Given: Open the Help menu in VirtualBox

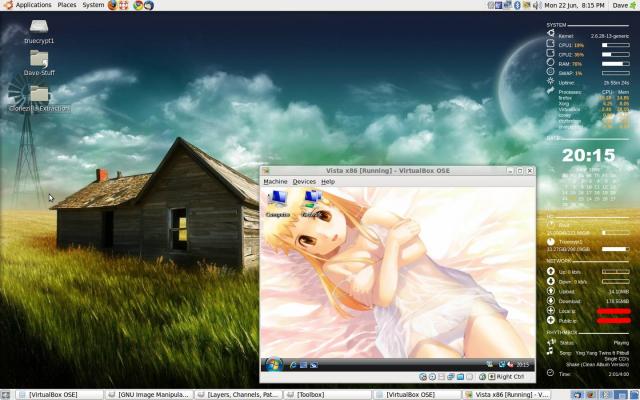Looking at the screenshot, I should [x=328, y=181].
